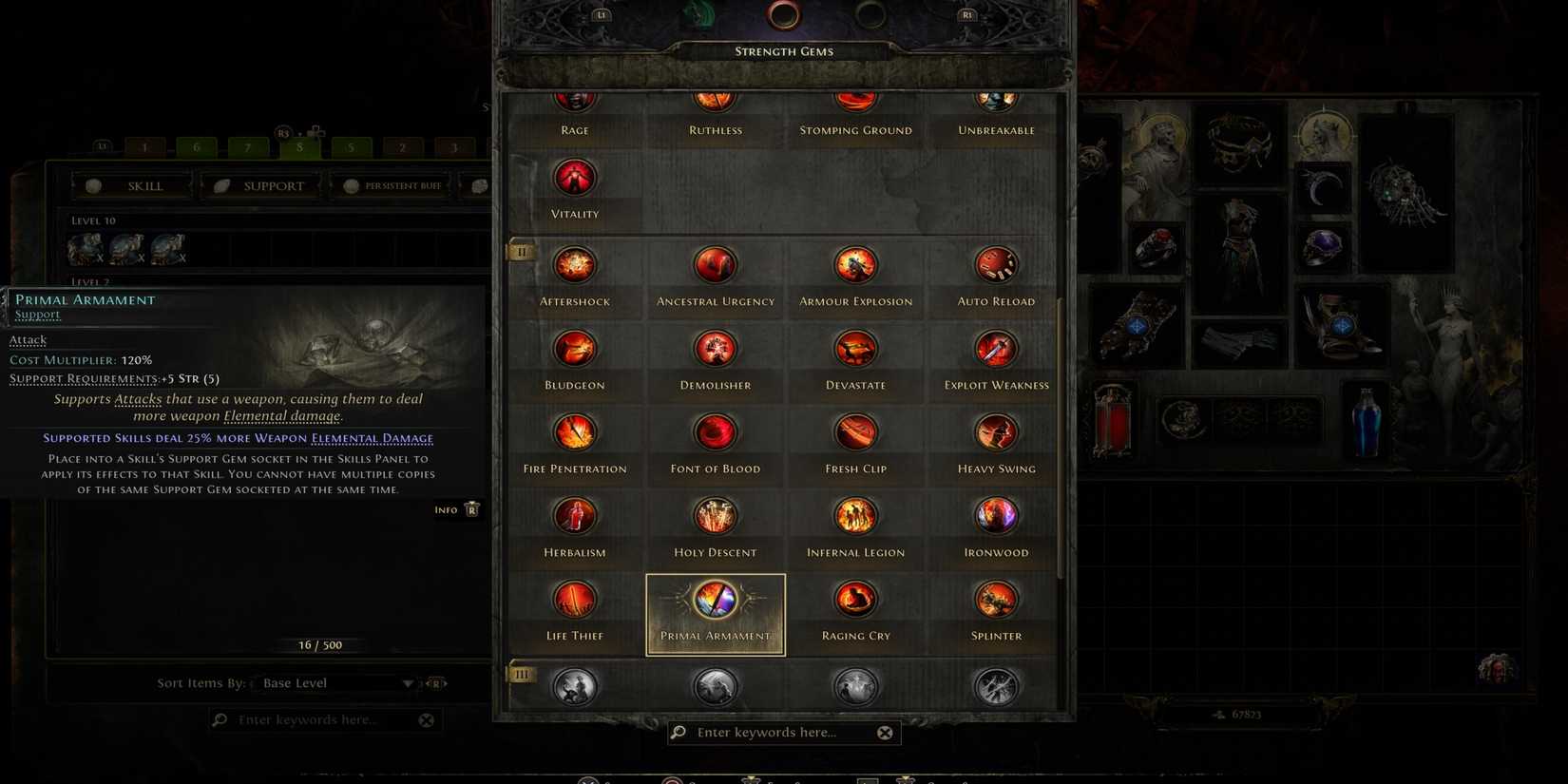Screen dimensions: 1568x784
Task: Select the Ironwood gem icon
Action: (x=996, y=516)
